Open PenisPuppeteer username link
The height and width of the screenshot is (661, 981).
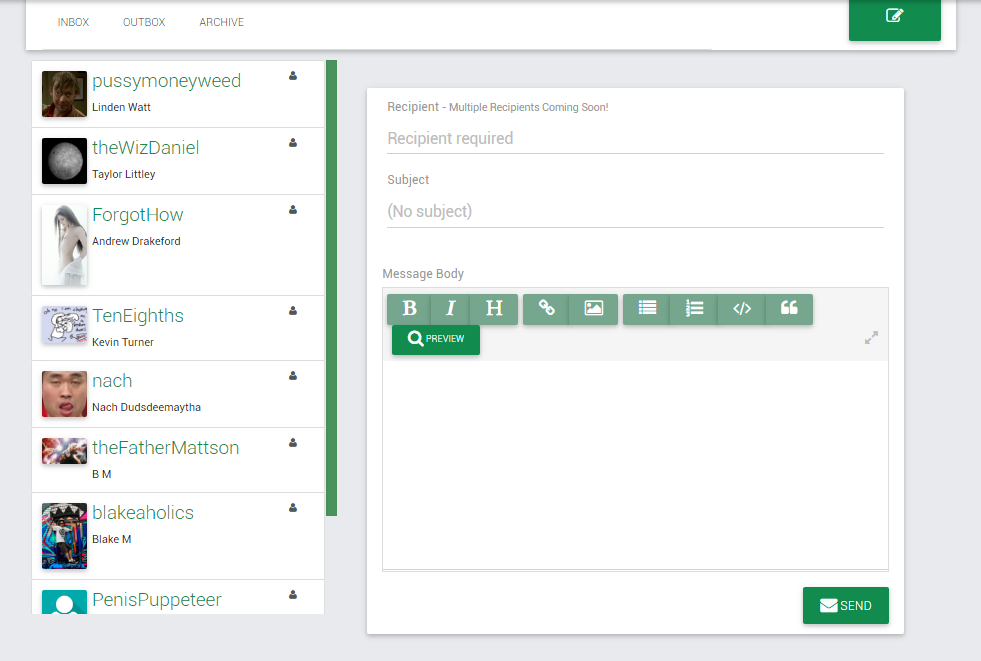pyautogui.click(x=157, y=600)
